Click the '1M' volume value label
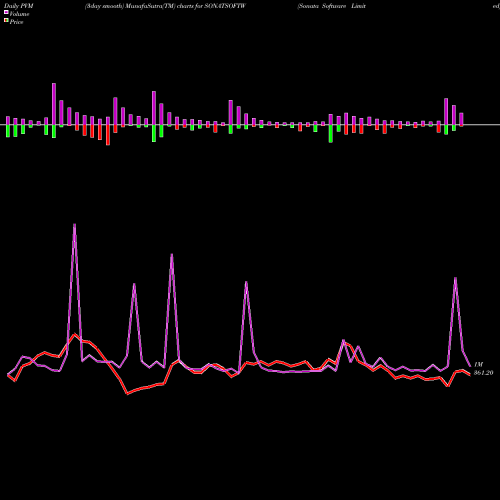 coord(478,364)
